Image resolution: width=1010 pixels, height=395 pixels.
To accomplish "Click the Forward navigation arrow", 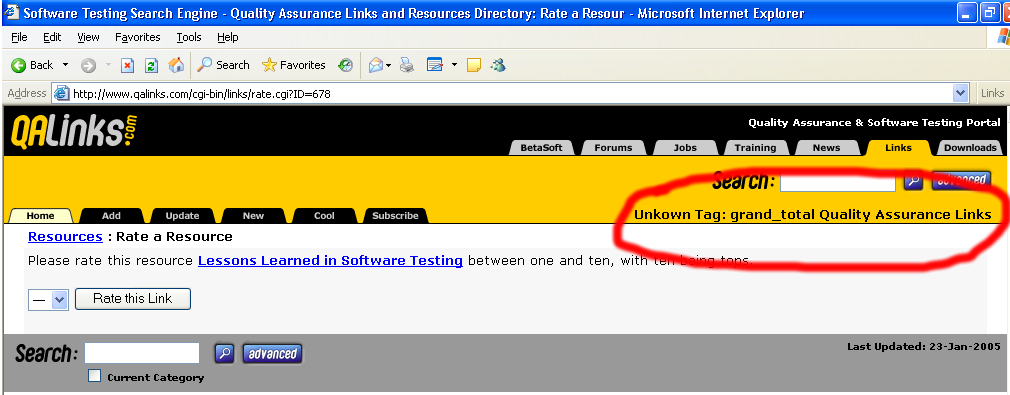I will click(88, 65).
